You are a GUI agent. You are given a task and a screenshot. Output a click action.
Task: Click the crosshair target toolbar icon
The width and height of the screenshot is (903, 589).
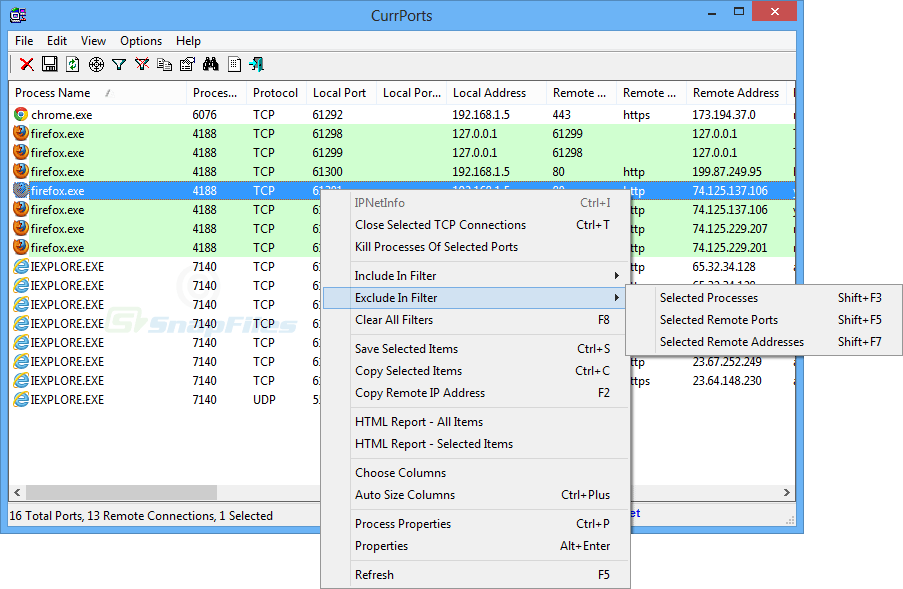pyautogui.click(x=96, y=64)
